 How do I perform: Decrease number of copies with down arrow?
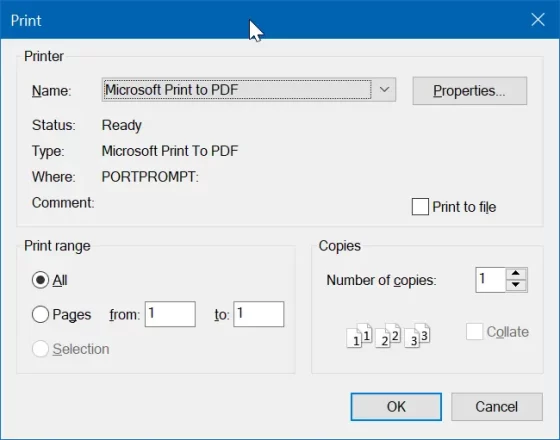pyautogui.click(x=516, y=285)
